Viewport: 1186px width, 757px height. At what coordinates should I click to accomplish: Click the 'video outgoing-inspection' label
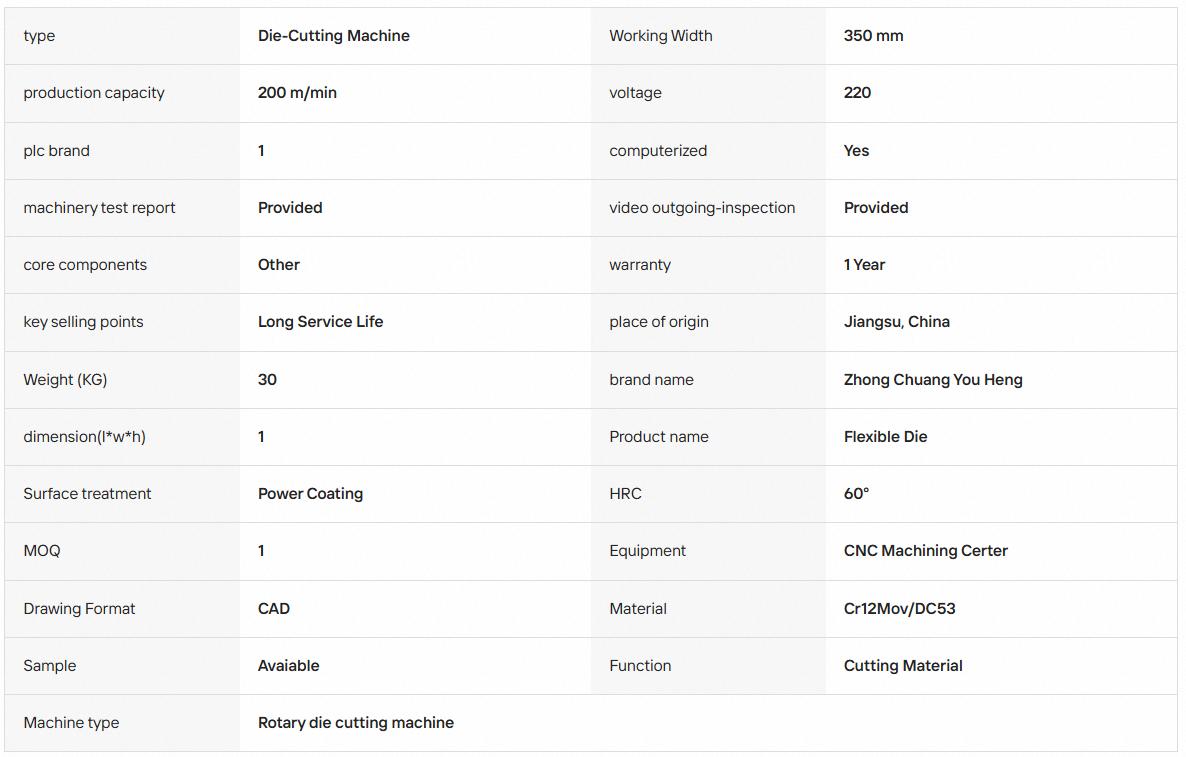pyautogui.click(x=702, y=207)
